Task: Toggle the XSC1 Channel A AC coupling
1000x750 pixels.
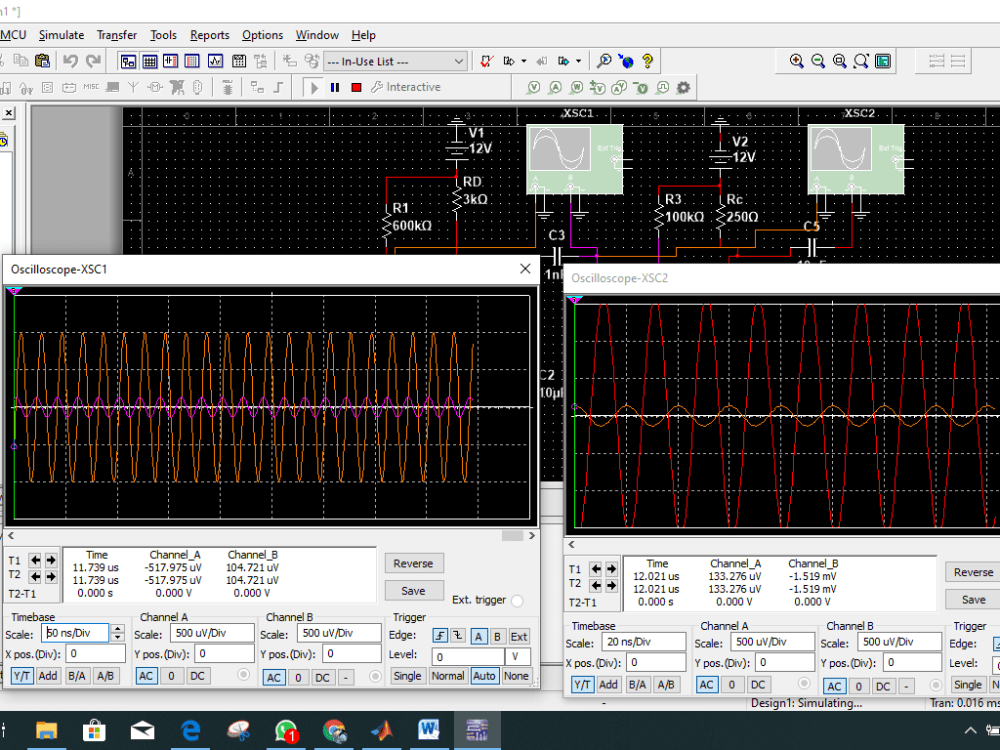Action: point(146,676)
